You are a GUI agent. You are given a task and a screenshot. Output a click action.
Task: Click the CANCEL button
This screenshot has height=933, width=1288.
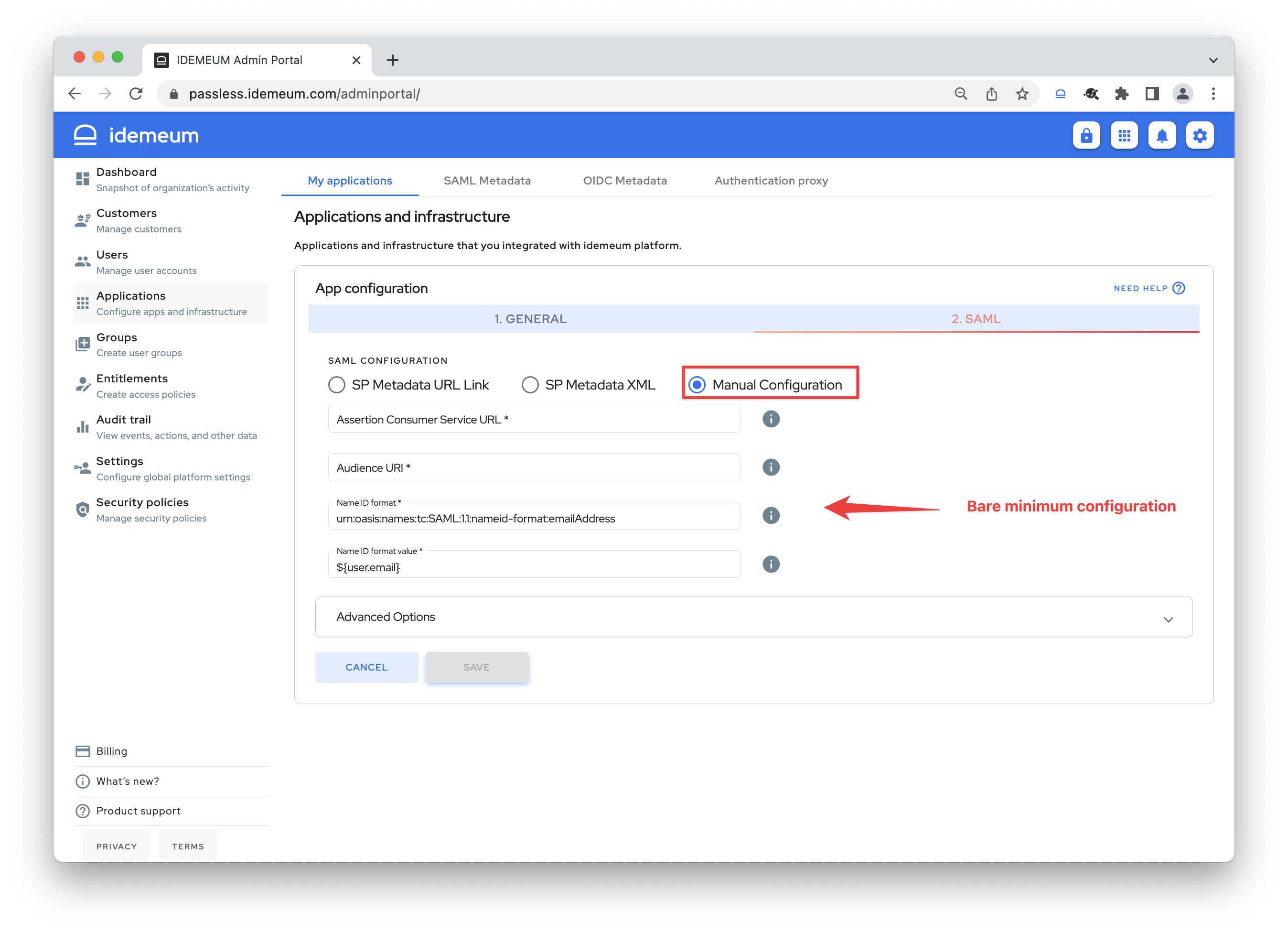[366, 667]
